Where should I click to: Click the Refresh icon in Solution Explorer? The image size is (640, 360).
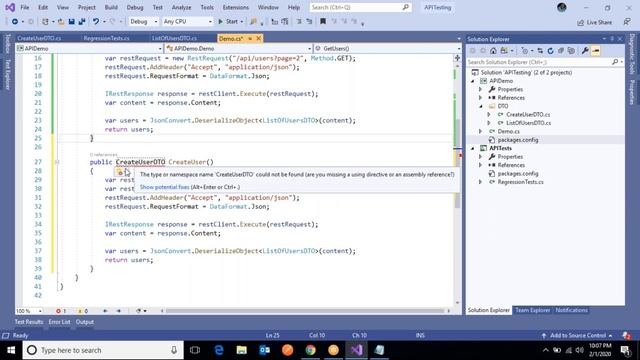pyautogui.click(x=550, y=51)
